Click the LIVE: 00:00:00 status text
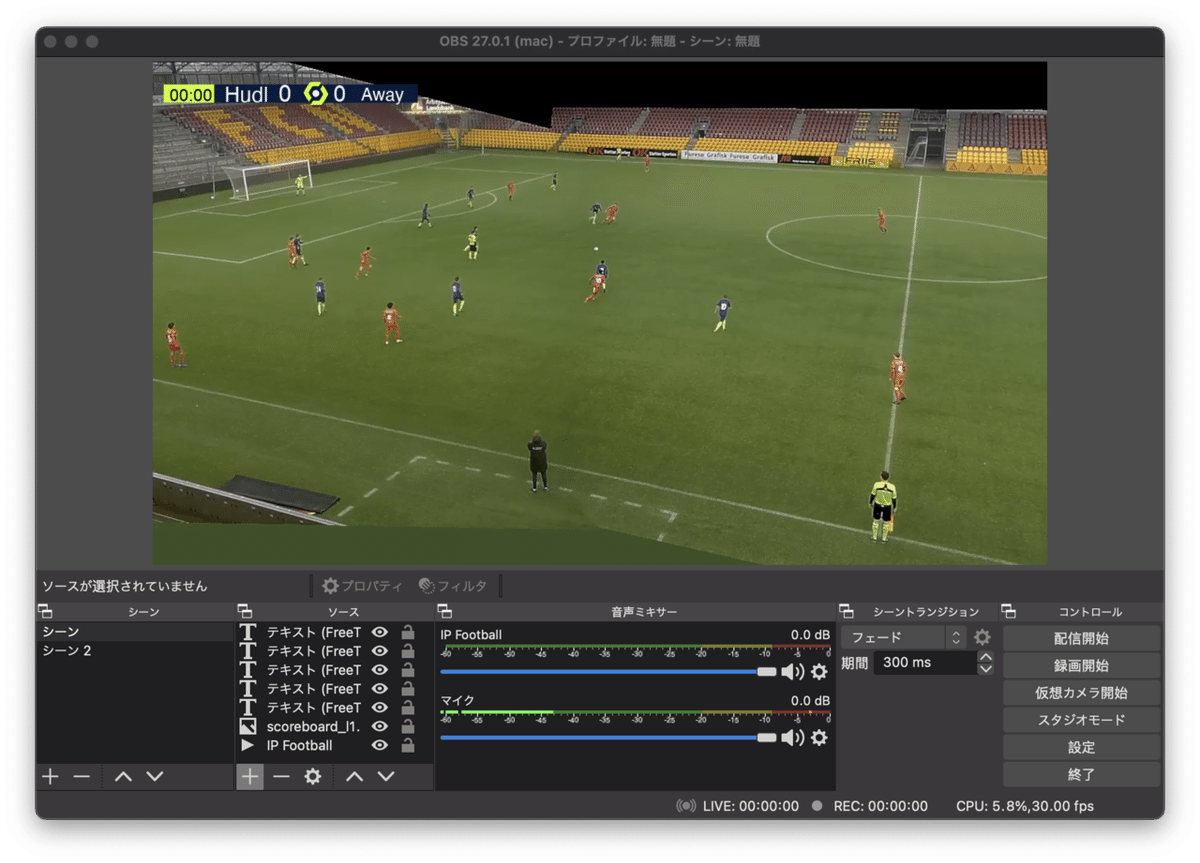 [751, 806]
